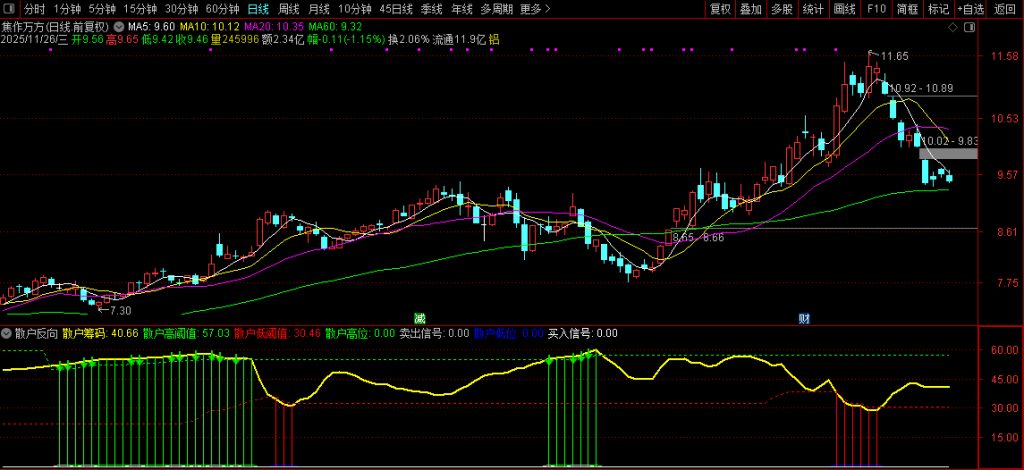
Task: Click the blue 财 marker on the timeline
Action: pyautogui.click(x=803, y=317)
